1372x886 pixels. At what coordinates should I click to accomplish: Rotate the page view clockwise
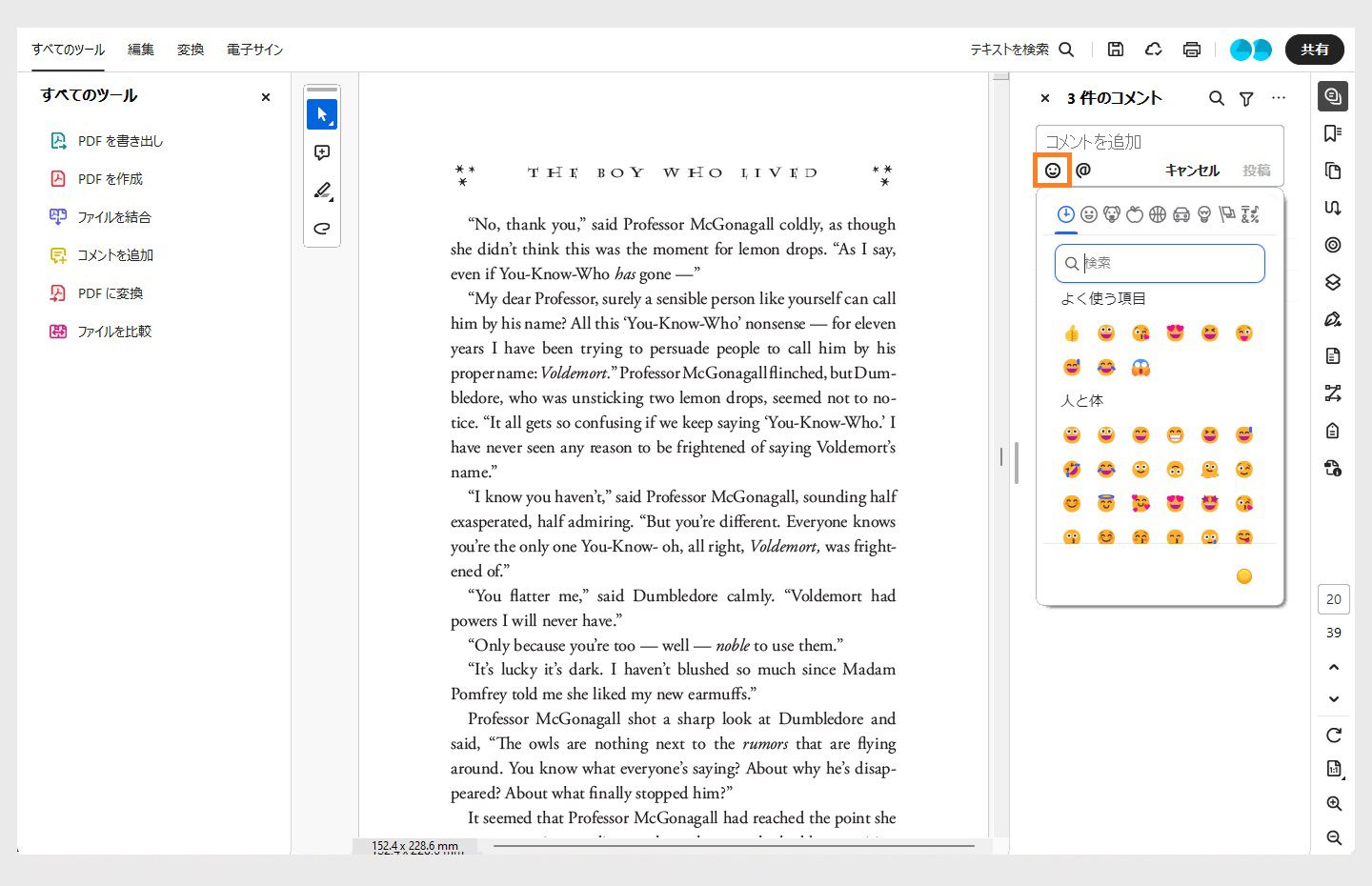click(1334, 735)
